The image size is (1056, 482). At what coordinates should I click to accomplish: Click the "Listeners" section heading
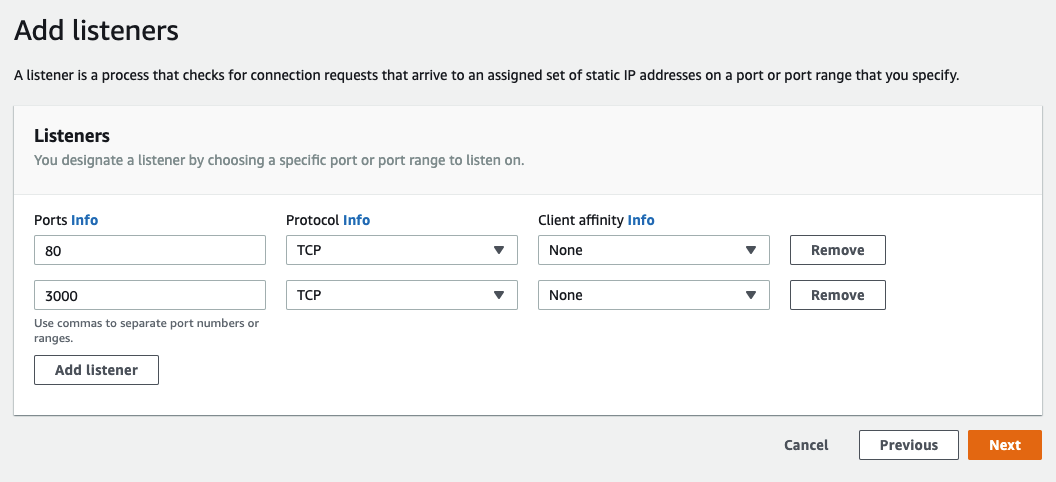point(72,135)
